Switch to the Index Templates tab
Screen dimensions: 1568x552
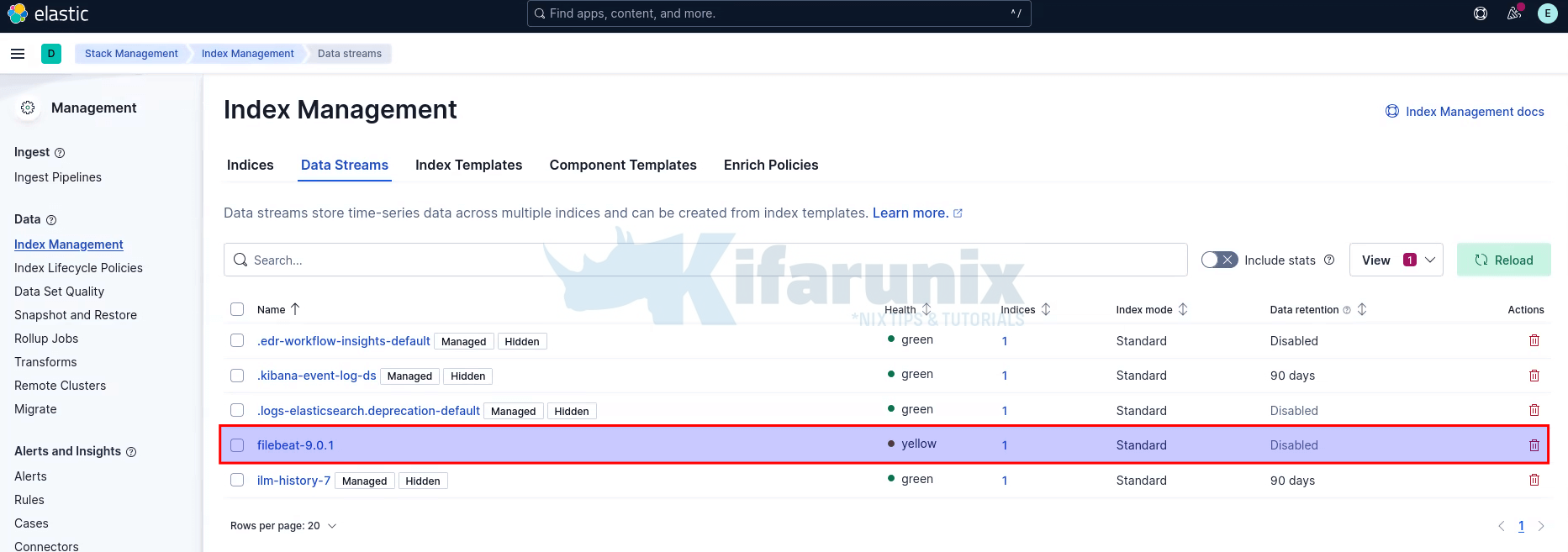point(468,166)
